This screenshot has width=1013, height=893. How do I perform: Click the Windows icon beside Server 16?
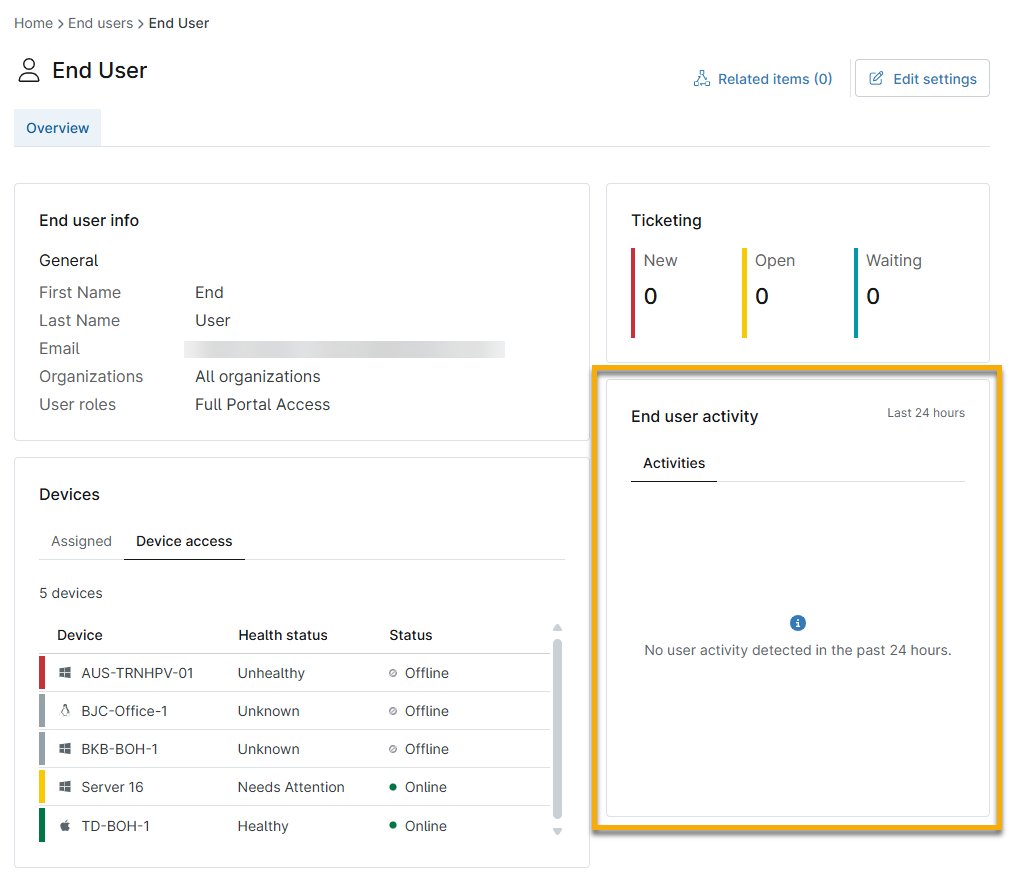coord(65,787)
